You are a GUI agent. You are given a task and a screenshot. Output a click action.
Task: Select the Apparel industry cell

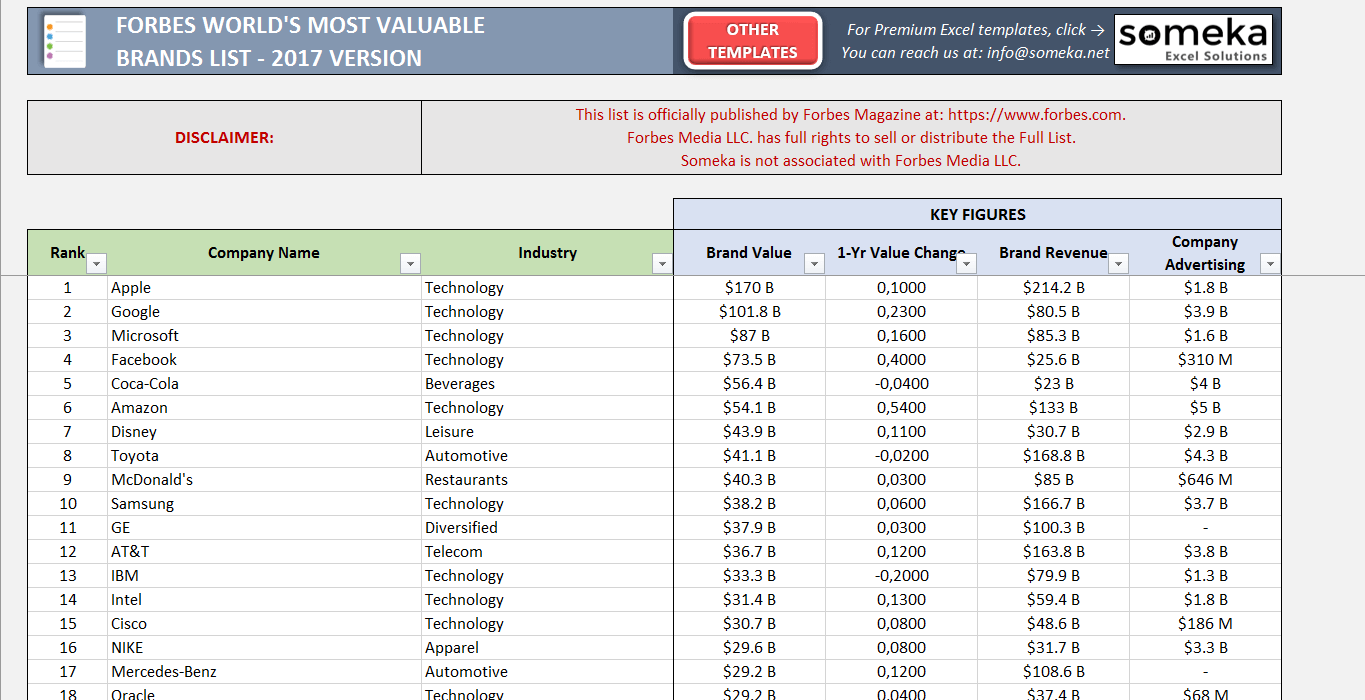pyautogui.click(x=547, y=648)
